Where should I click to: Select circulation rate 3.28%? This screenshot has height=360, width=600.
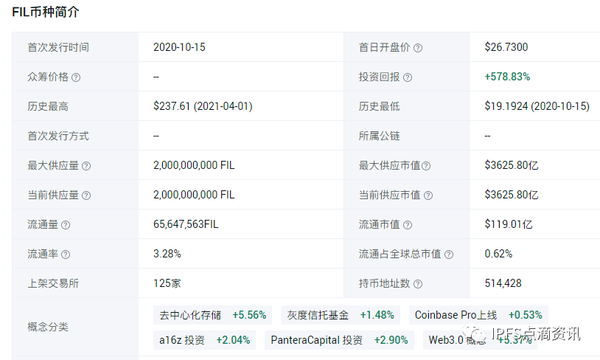167,254
